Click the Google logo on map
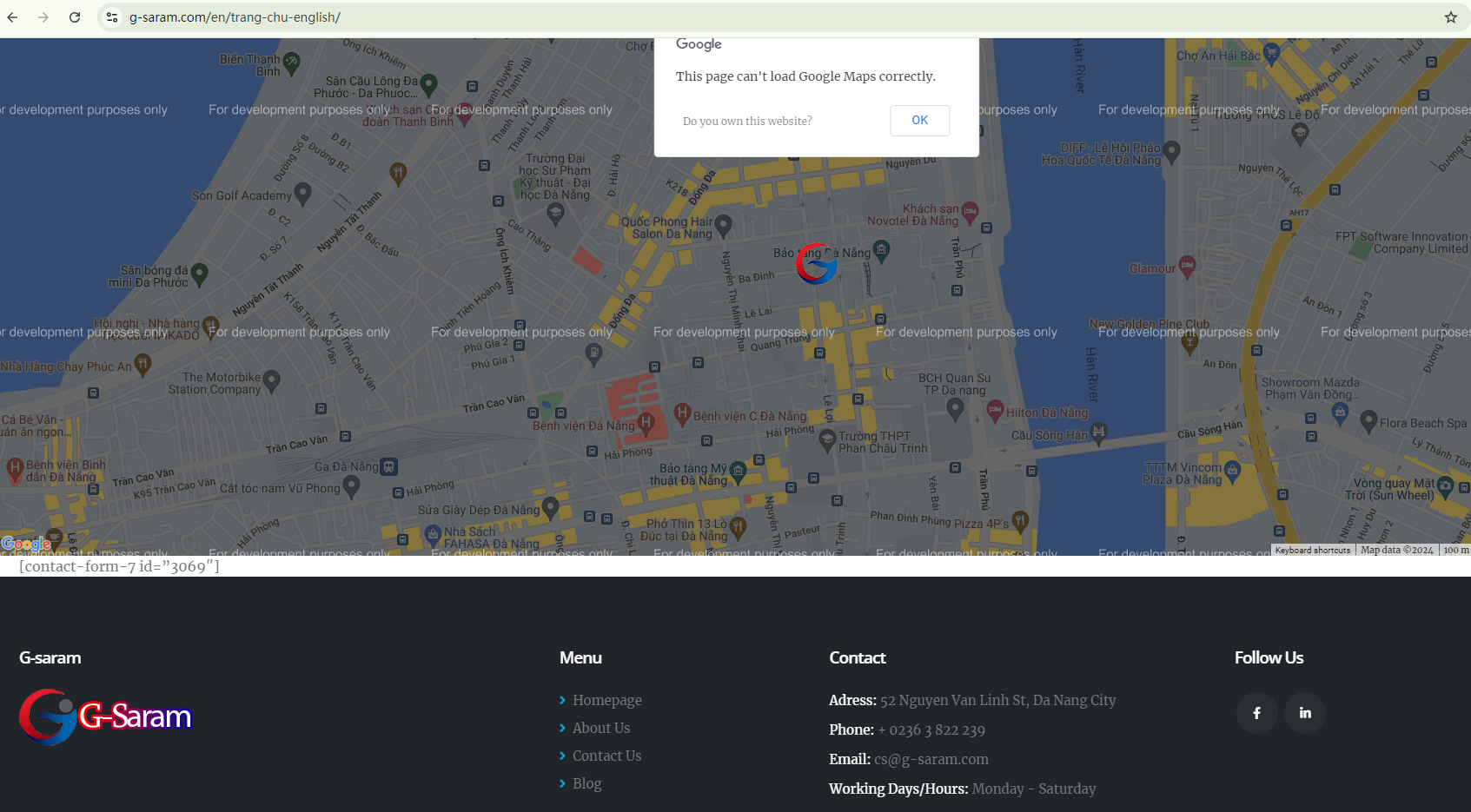 [x=26, y=545]
